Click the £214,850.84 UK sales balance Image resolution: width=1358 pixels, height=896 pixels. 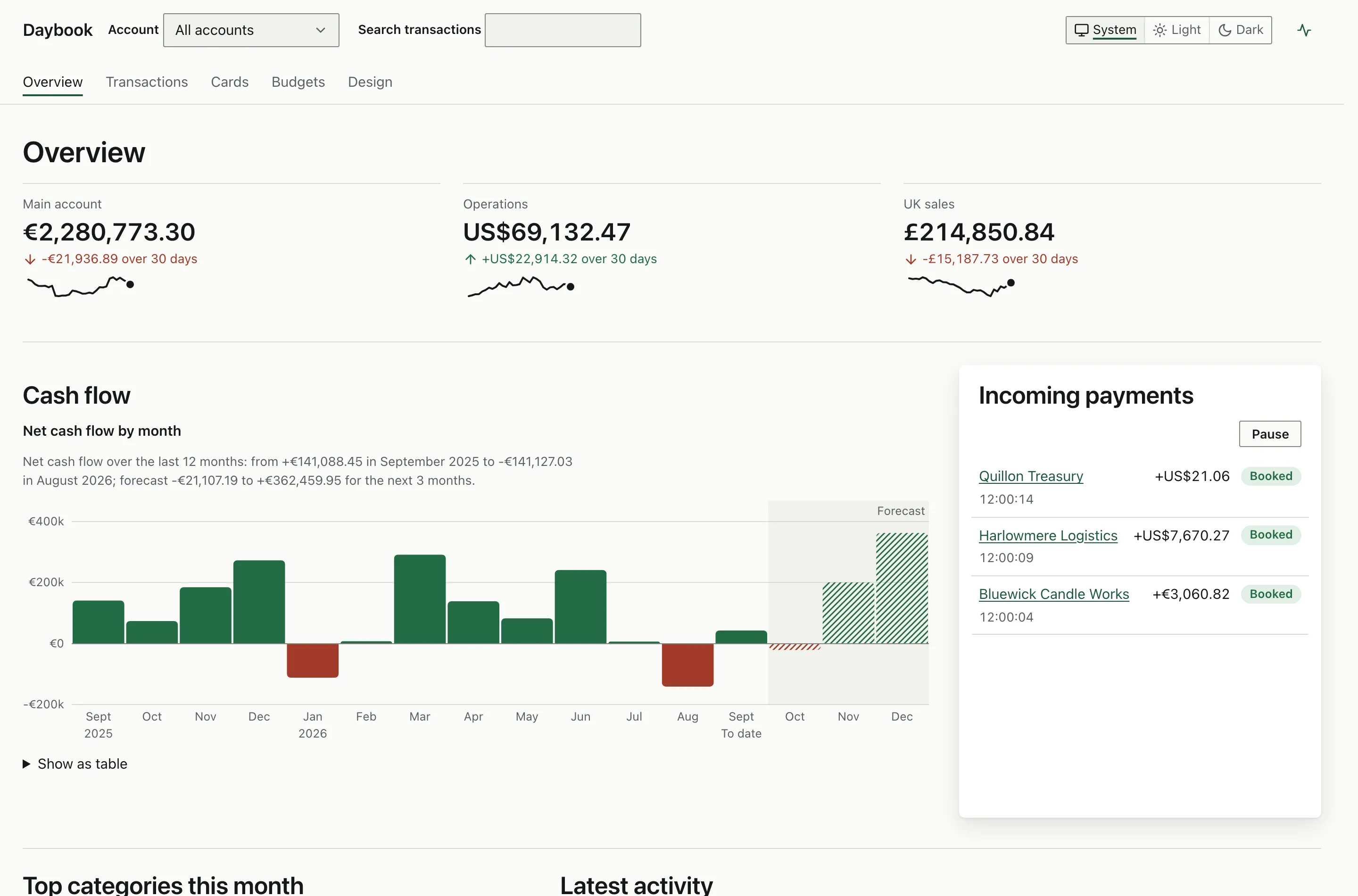tap(978, 232)
